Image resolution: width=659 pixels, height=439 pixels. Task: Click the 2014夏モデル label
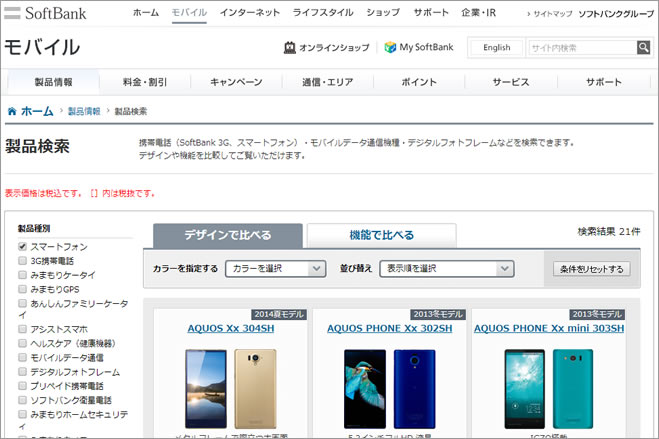coord(279,314)
